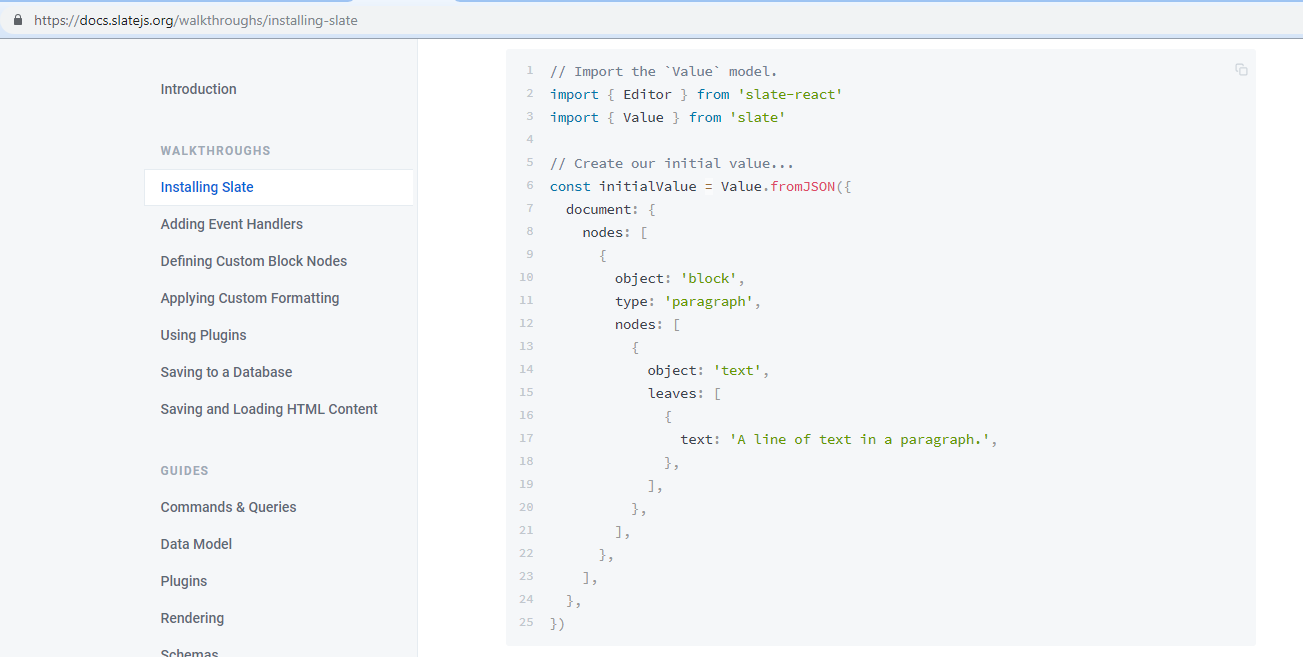Click "leaves:" on line 15

click(x=676, y=393)
